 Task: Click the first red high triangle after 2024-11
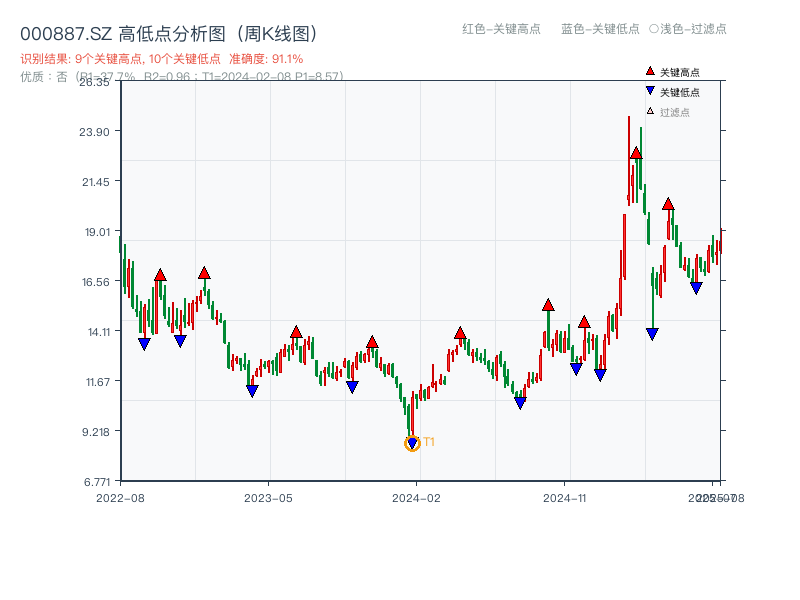[584, 322]
